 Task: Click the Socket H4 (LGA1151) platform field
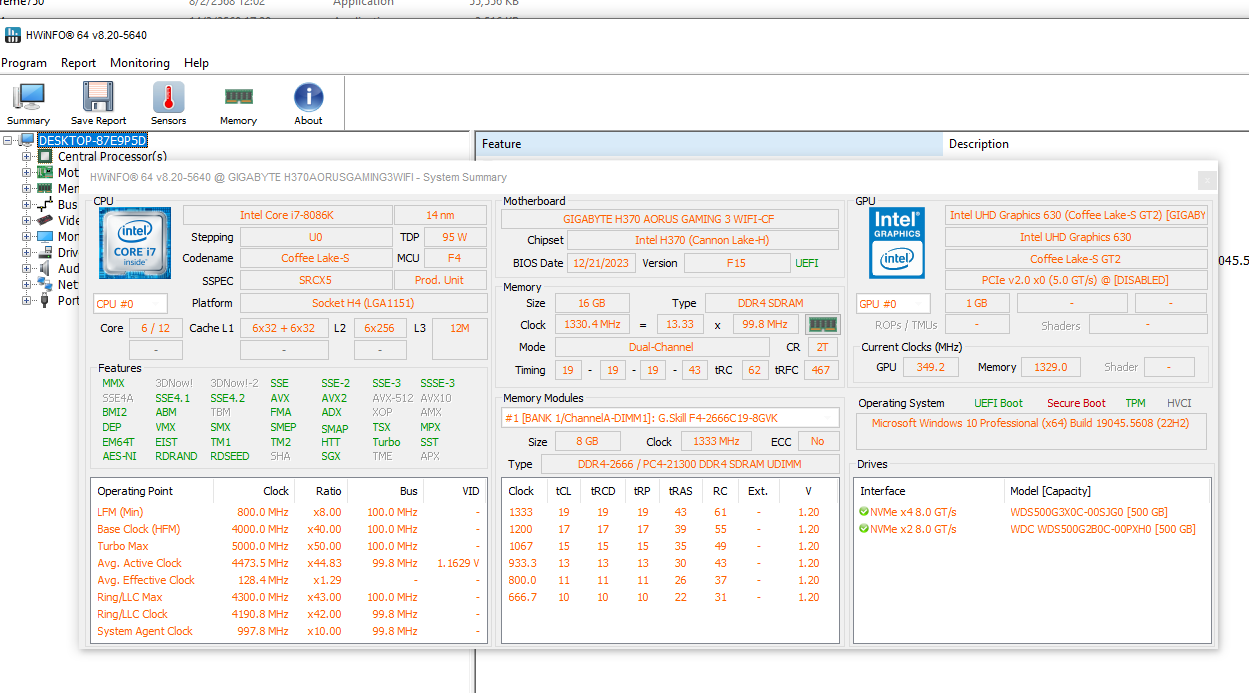(363, 303)
